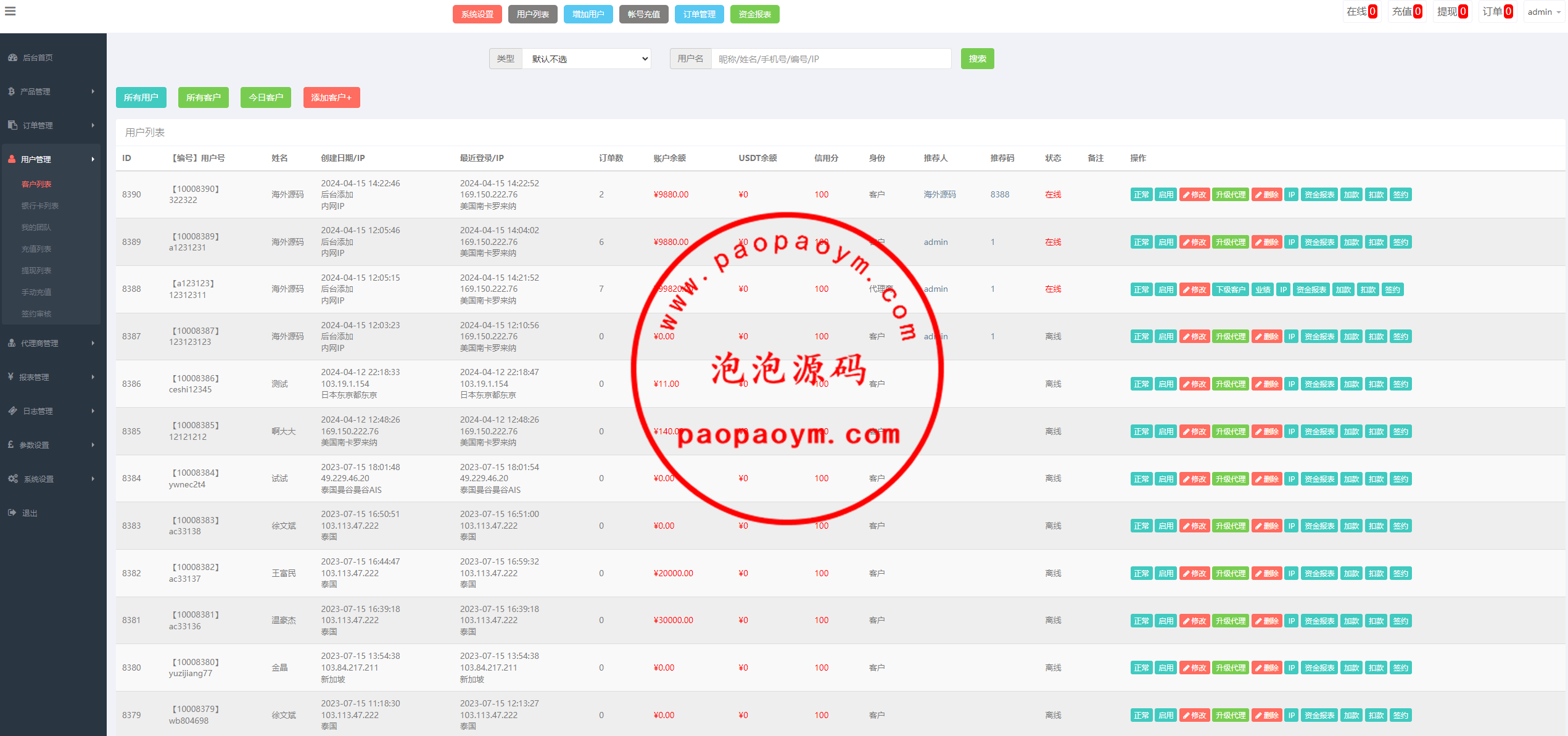
Task: Click IP button for user 8387
Action: (1292, 337)
